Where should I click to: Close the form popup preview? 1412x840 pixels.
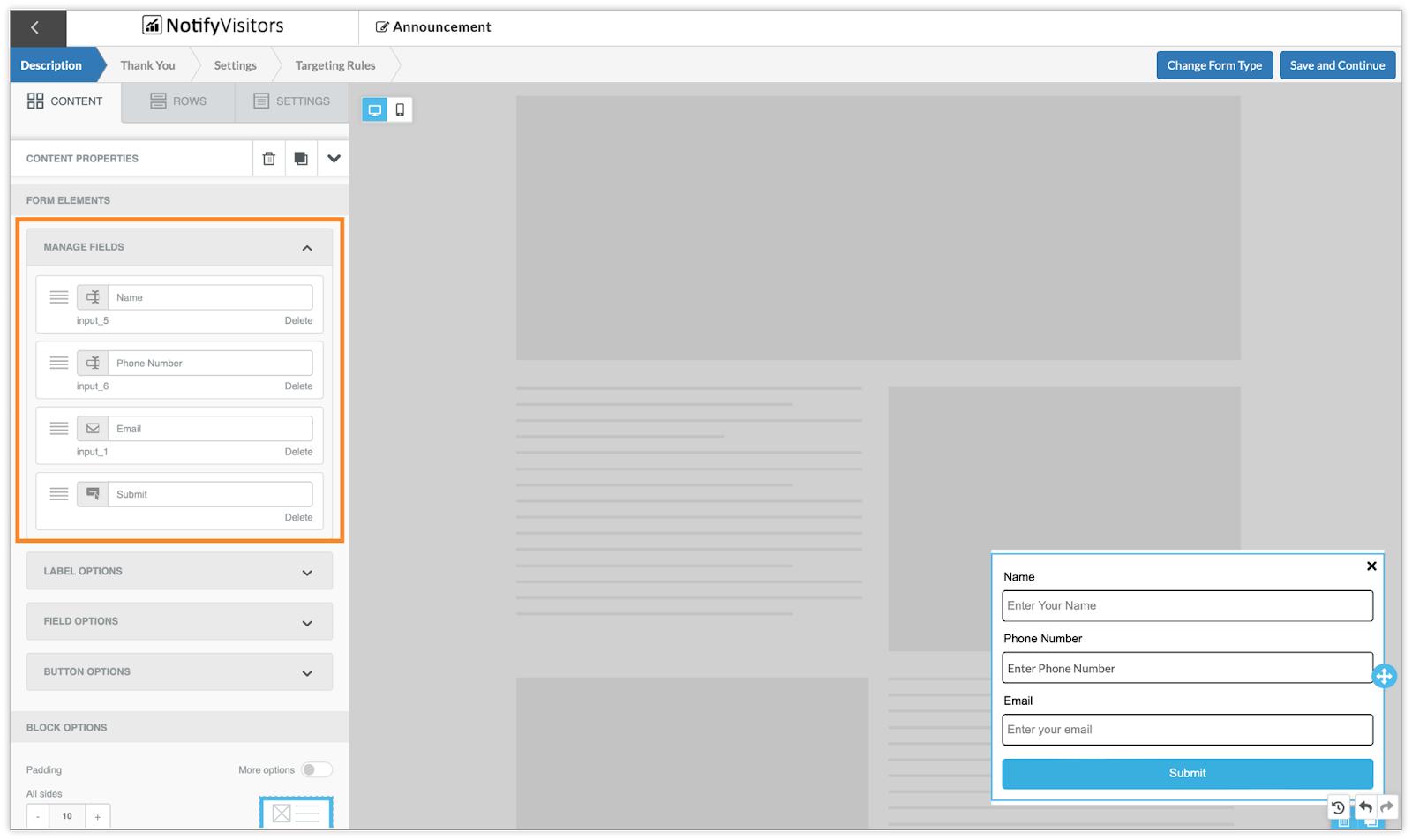[x=1371, y=566]
